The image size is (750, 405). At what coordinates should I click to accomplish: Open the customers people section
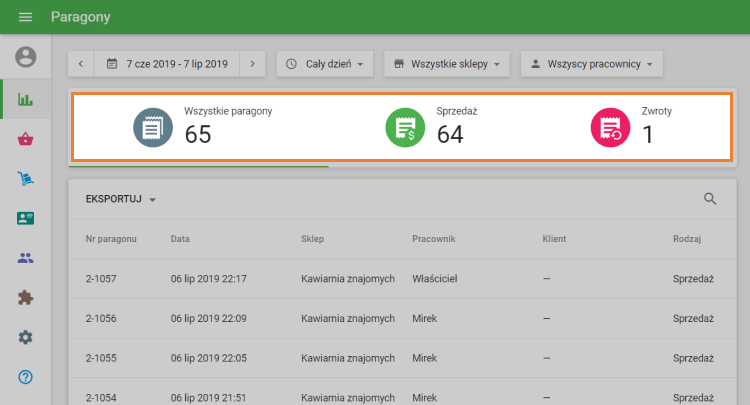click(25, 258)
